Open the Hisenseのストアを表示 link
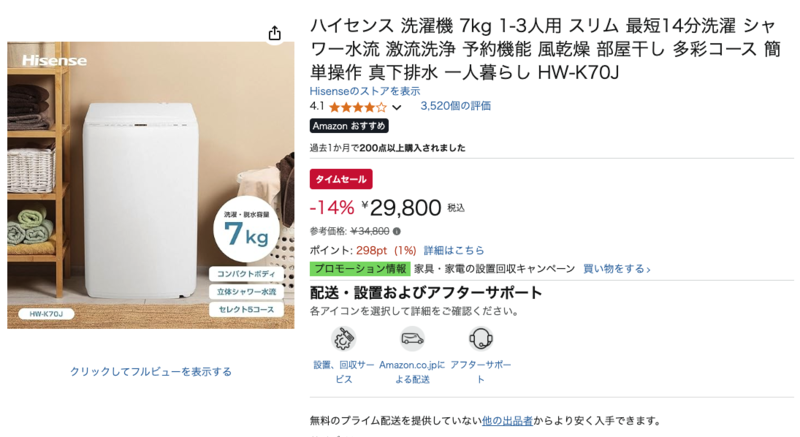This screenshot has width=800, height=437. pos(365,91)
